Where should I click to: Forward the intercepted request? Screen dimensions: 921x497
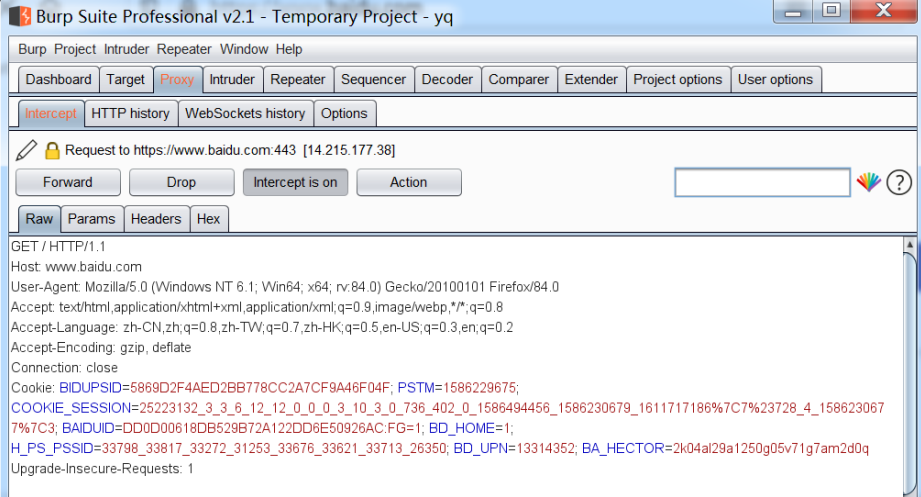tap(68, 182)
